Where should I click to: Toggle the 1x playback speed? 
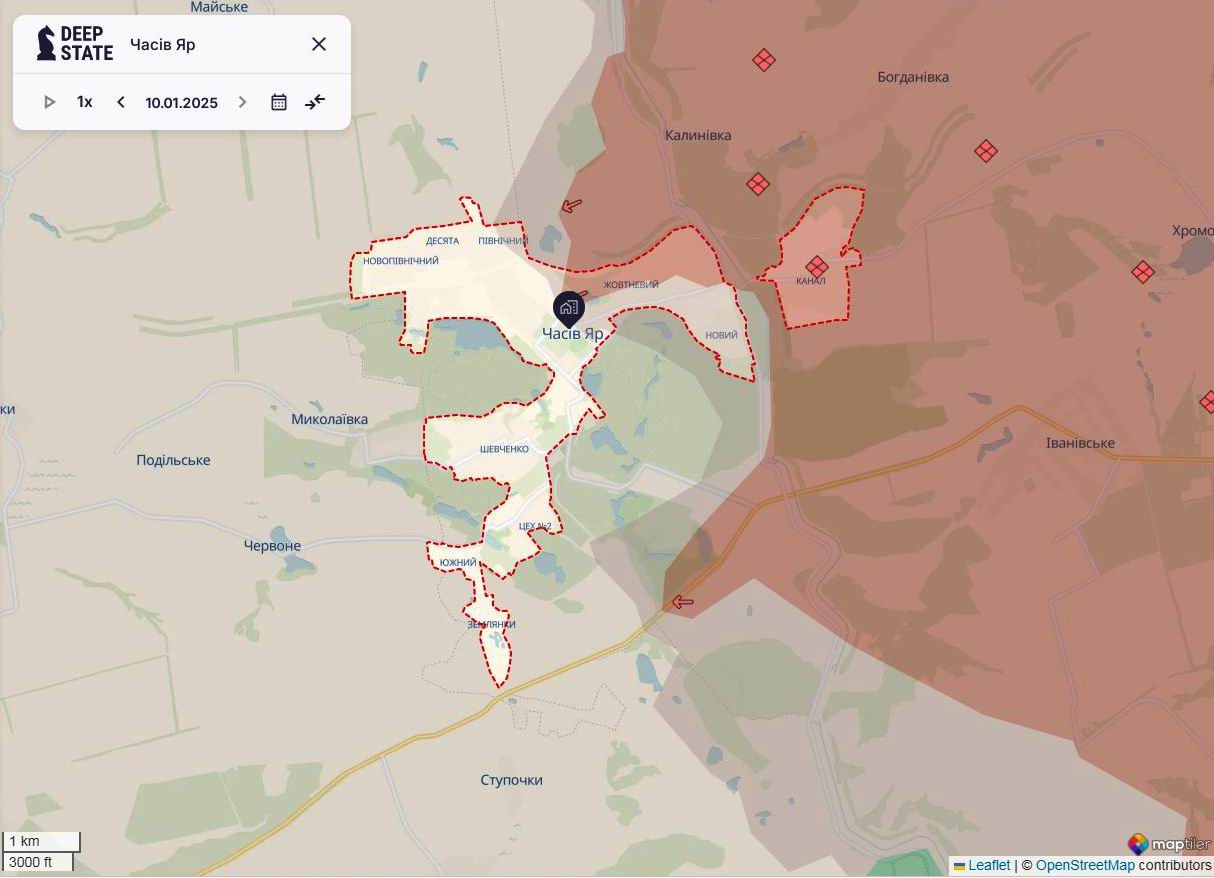pos(84,101)
